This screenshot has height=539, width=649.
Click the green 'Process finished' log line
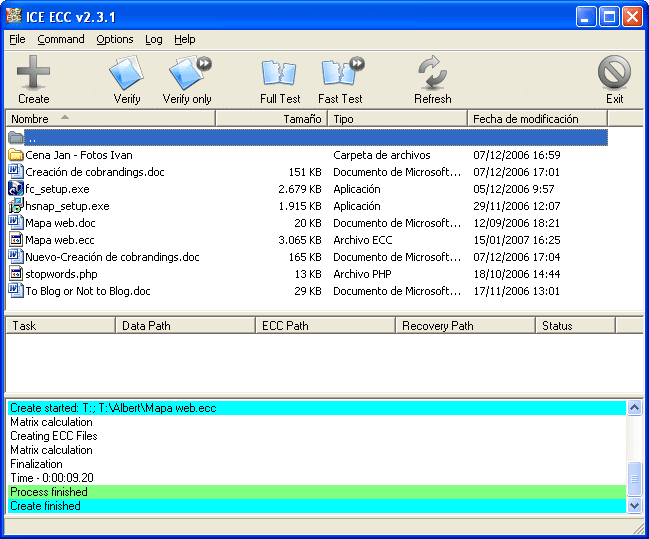coord(317,492)
